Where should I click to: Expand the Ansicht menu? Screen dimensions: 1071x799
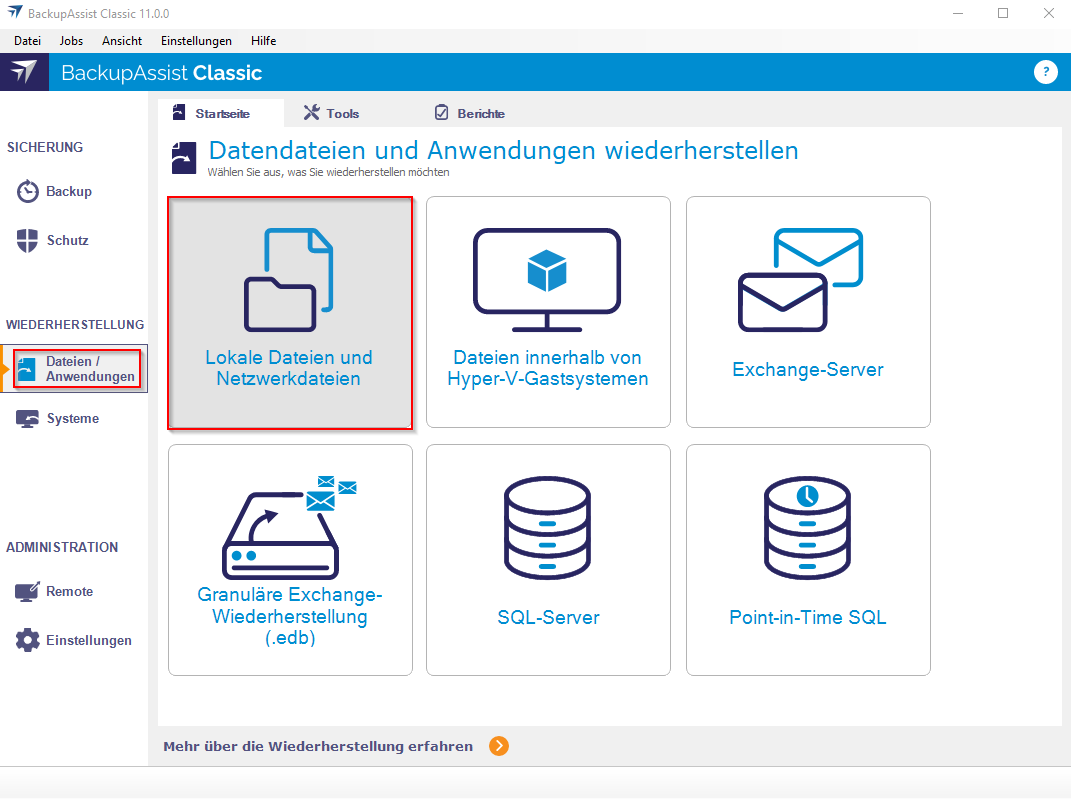pyautogui.click(x=122, y=41)
